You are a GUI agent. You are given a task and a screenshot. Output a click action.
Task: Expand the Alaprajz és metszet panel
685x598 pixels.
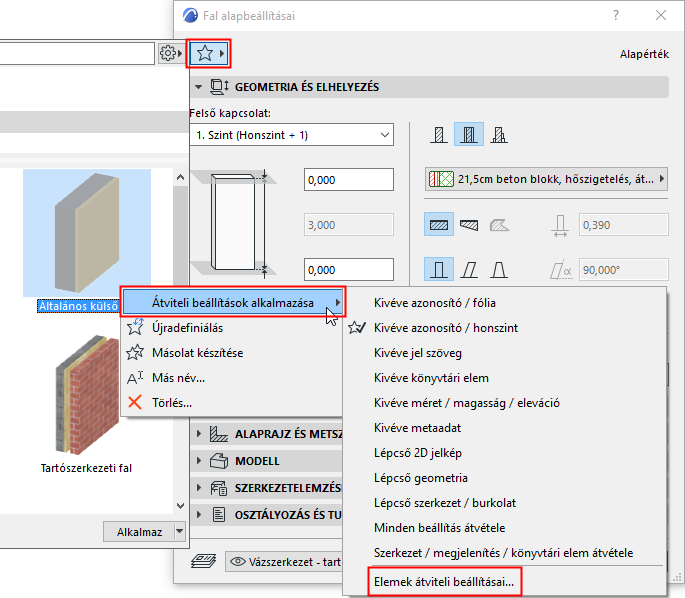(x=199, y=434)
